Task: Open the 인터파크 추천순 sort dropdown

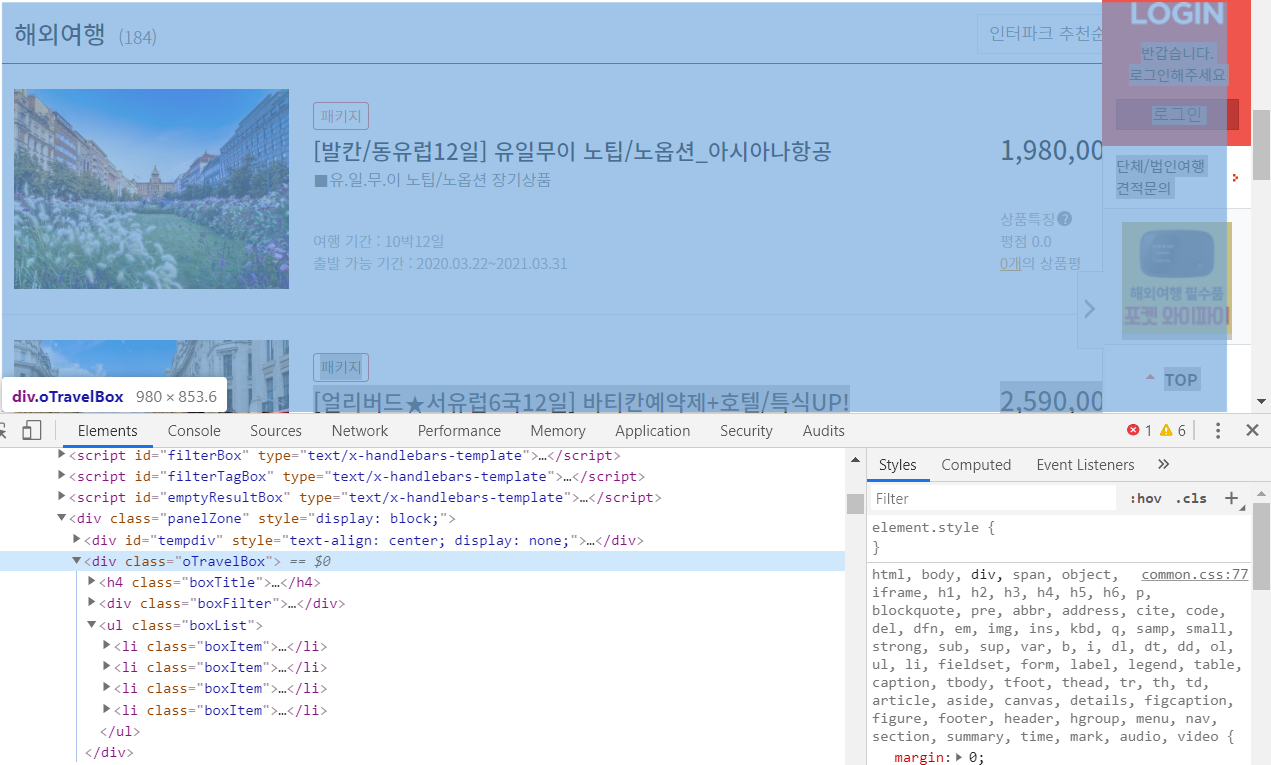Action: point(1040,34)
